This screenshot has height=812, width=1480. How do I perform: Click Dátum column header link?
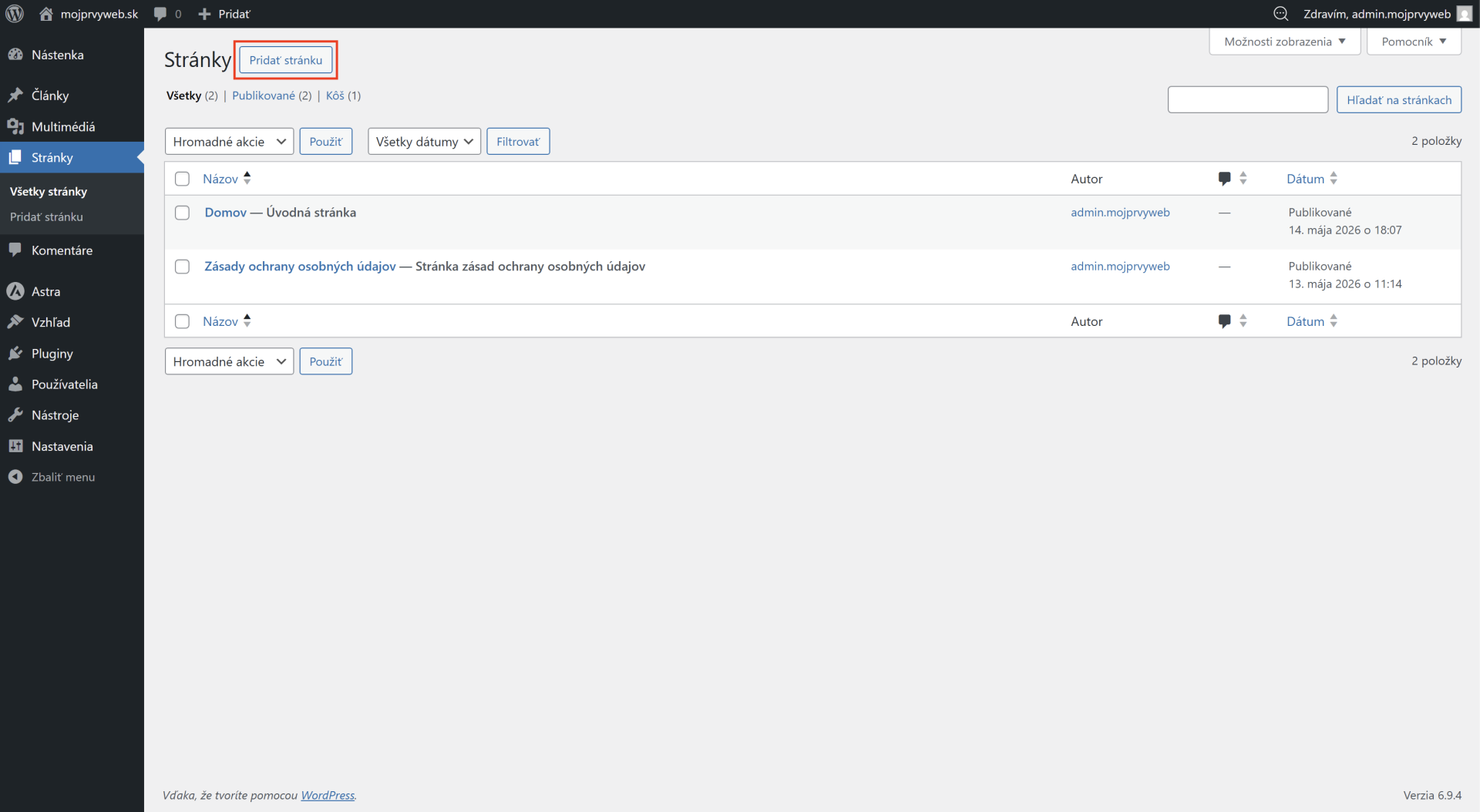click(1306, 179)
